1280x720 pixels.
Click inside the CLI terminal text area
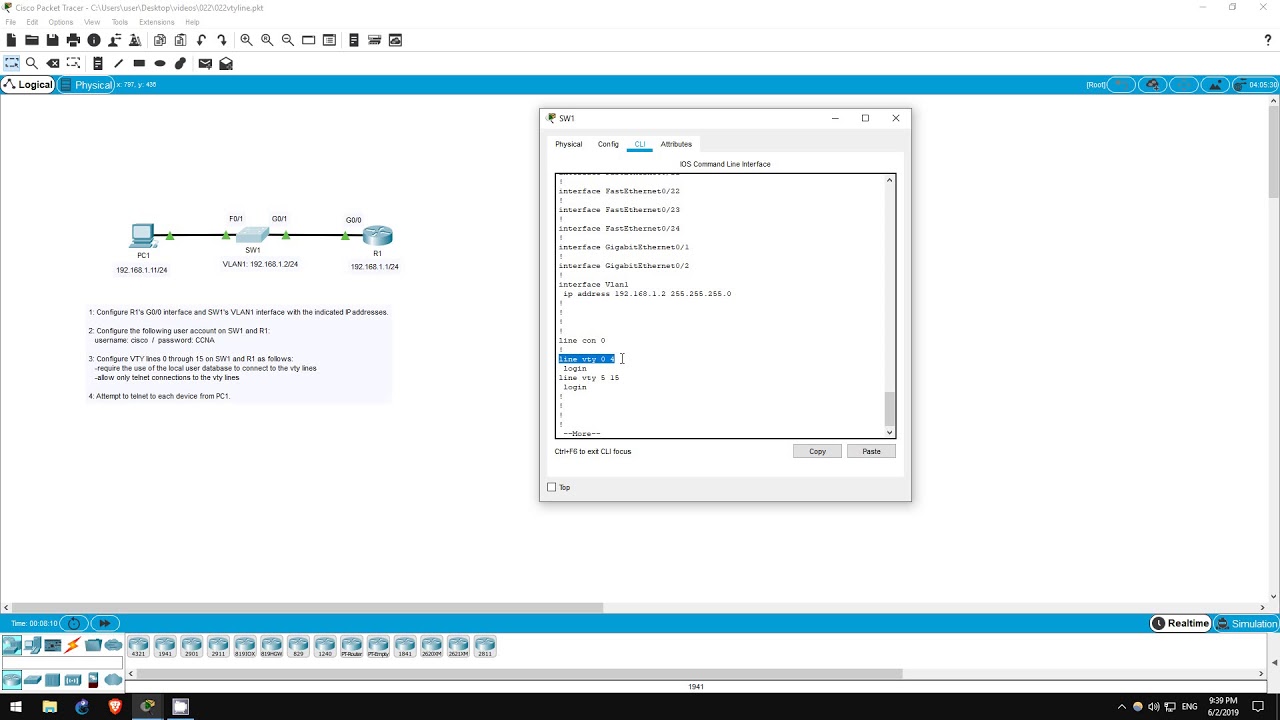[720, 306]
